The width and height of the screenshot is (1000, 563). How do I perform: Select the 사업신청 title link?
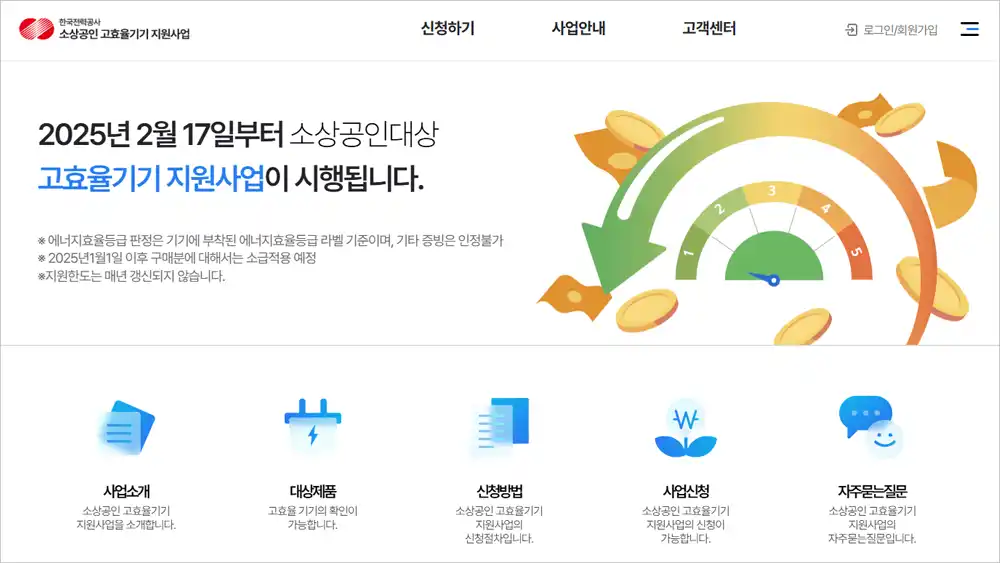pos(686,491)
